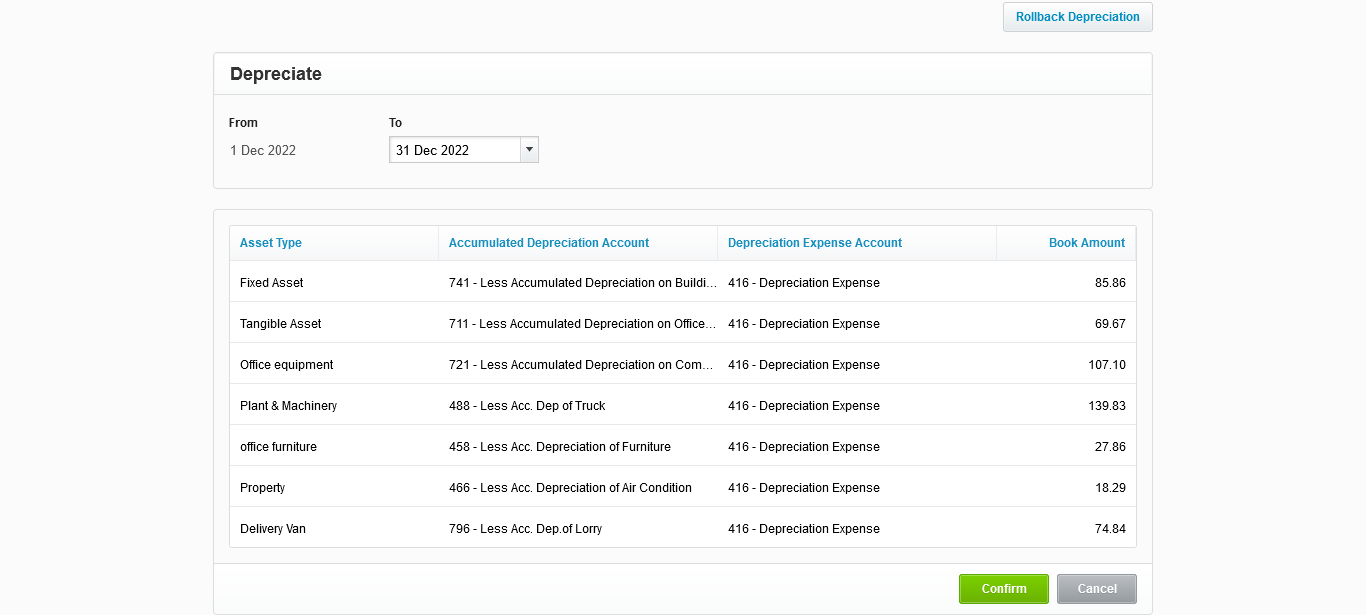Viewport: 1366px width, 615px height.
Task: Click book amount 69.67
Action: [1110, 324]
